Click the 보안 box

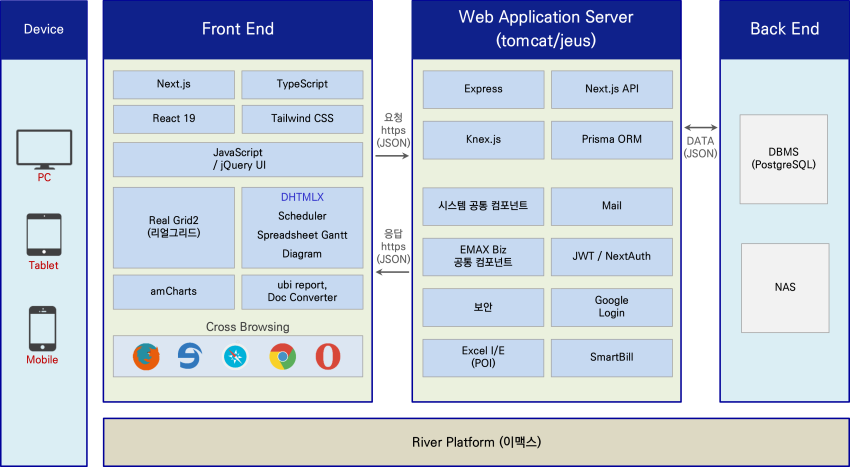[x=483, y=307]
